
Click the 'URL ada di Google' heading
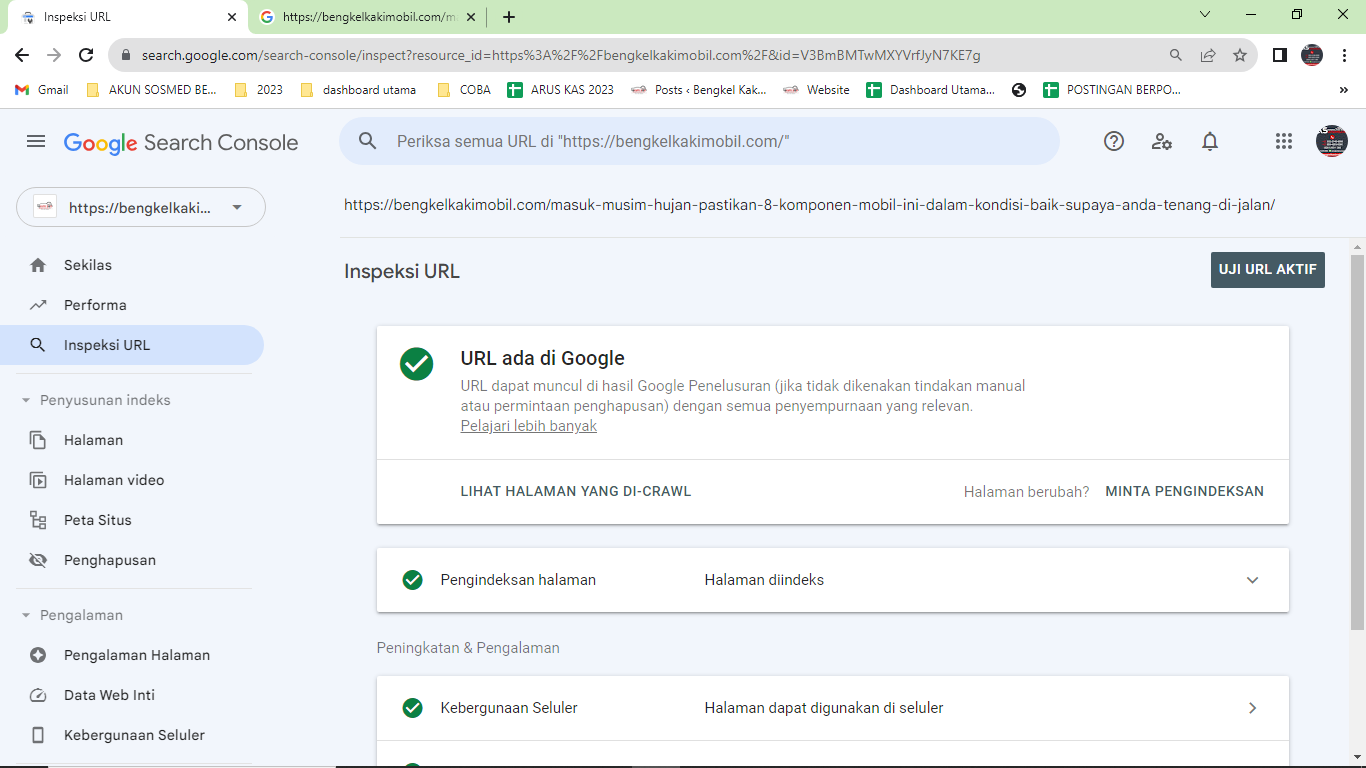pyautogui.click(x=542, y=358)
